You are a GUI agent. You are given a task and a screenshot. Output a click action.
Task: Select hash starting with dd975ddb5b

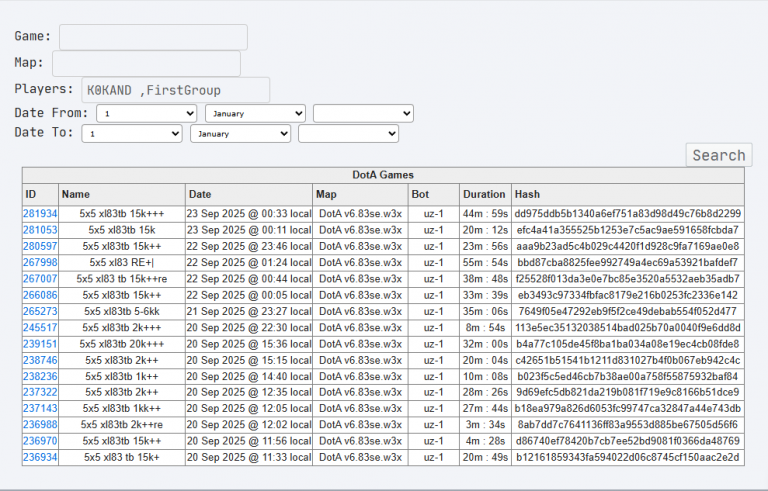coord(628,214)
